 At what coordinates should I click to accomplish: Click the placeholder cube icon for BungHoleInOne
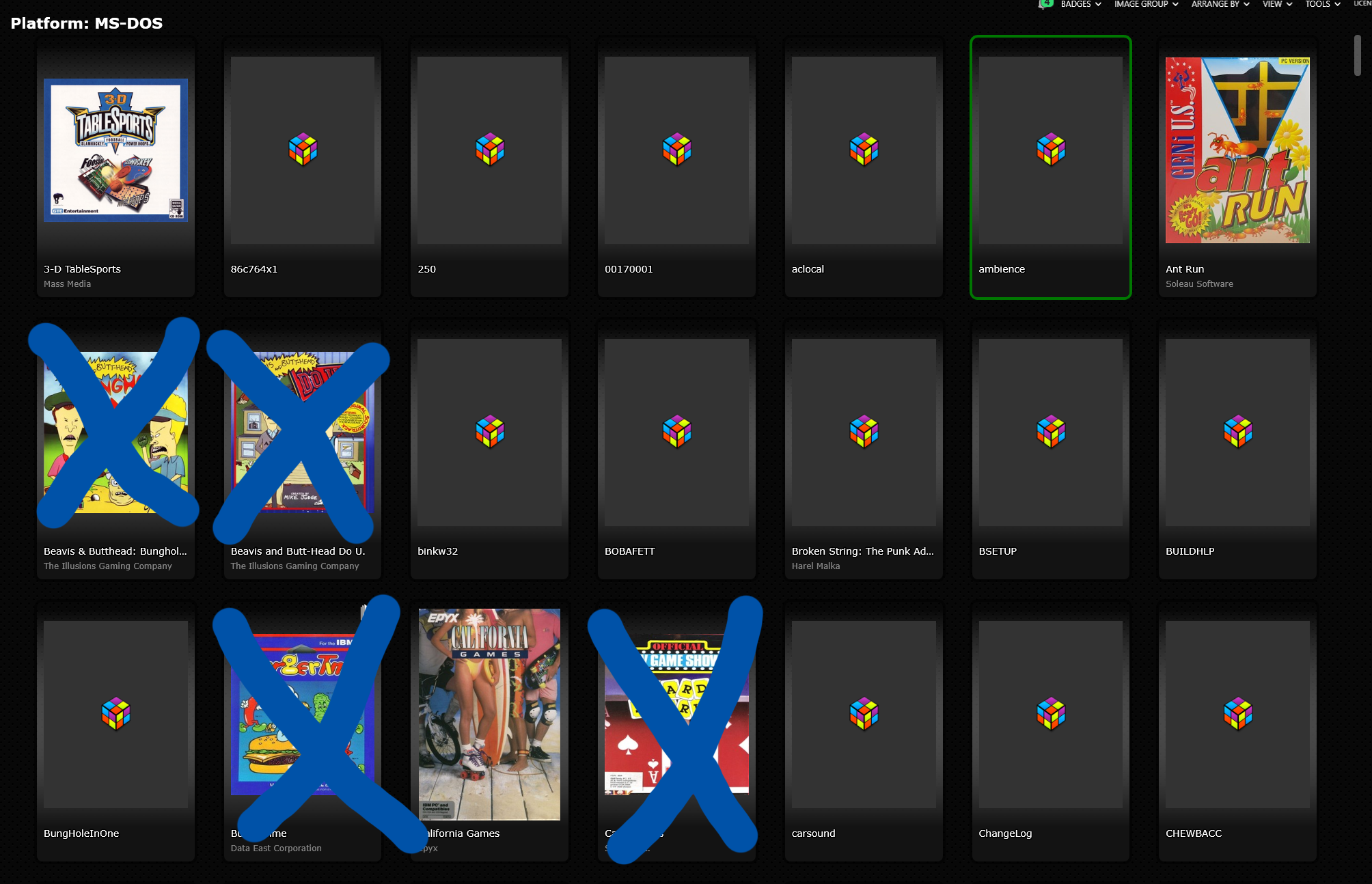(x=115, y=714)
